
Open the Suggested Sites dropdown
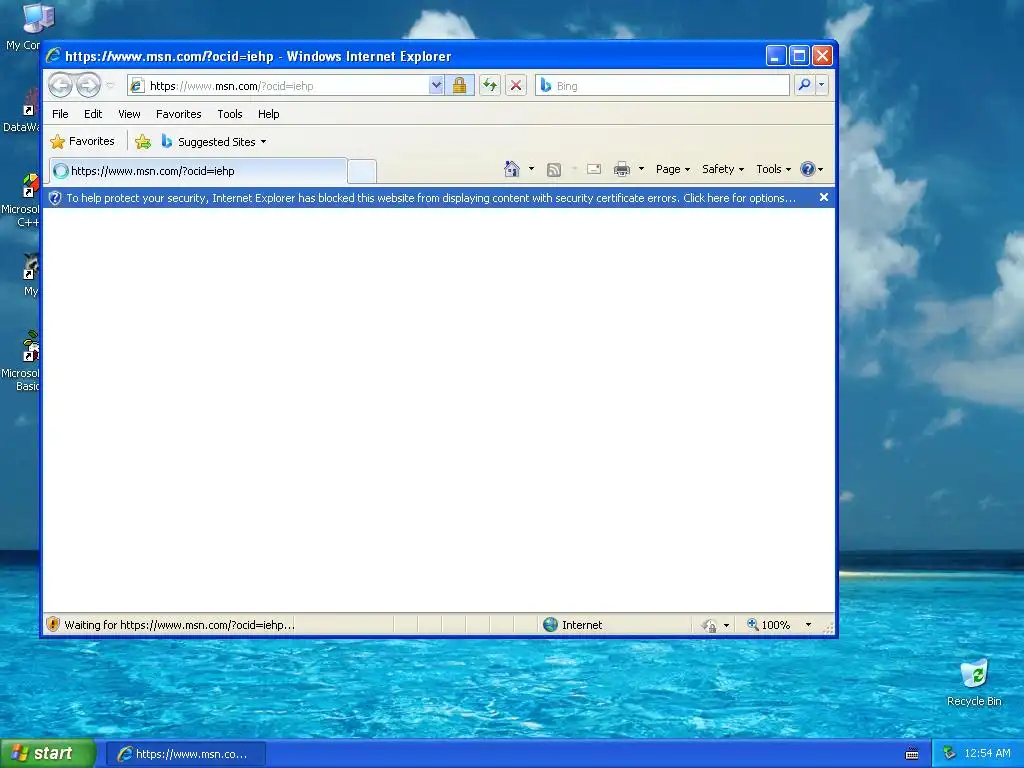(x=214, y=141)
